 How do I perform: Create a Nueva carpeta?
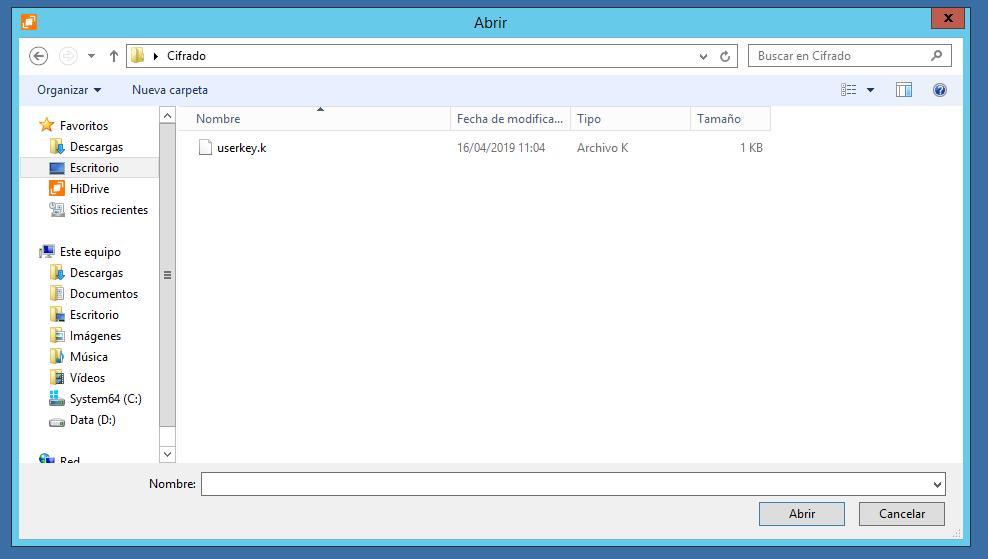pos(169,89)
